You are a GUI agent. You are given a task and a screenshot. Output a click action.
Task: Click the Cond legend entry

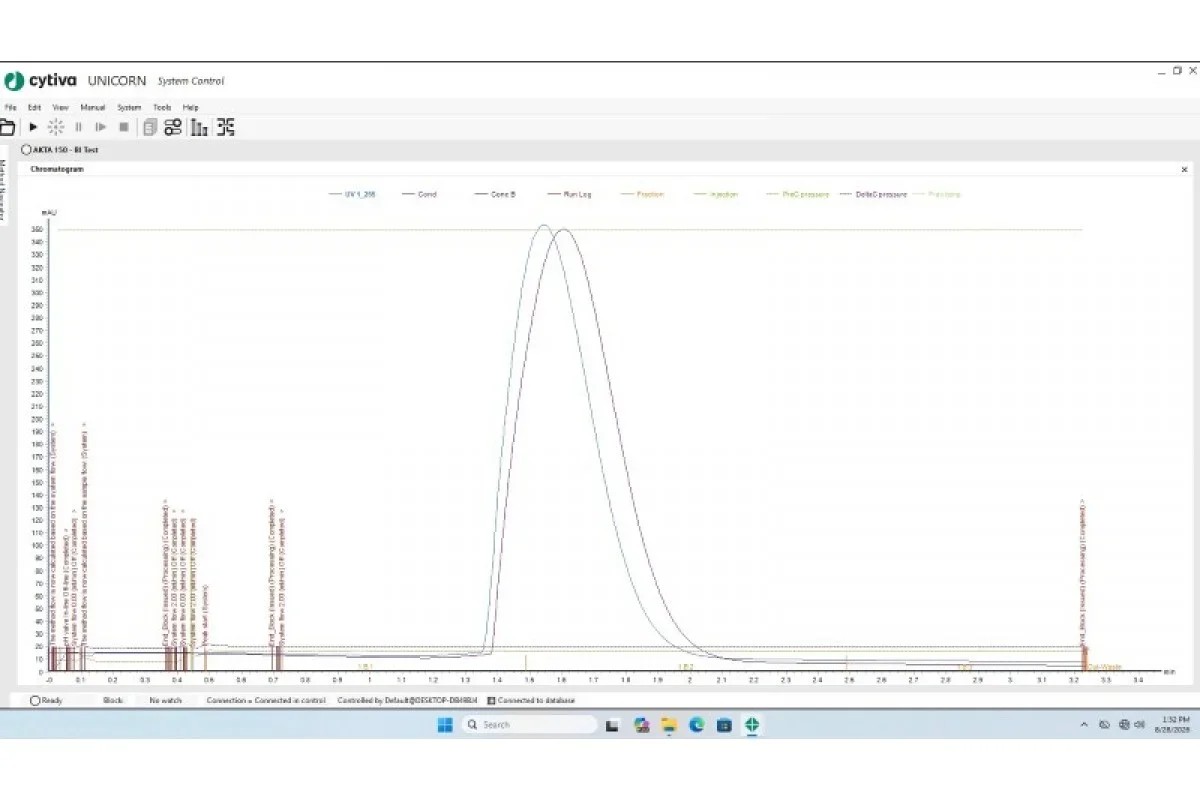coord(420,194)
